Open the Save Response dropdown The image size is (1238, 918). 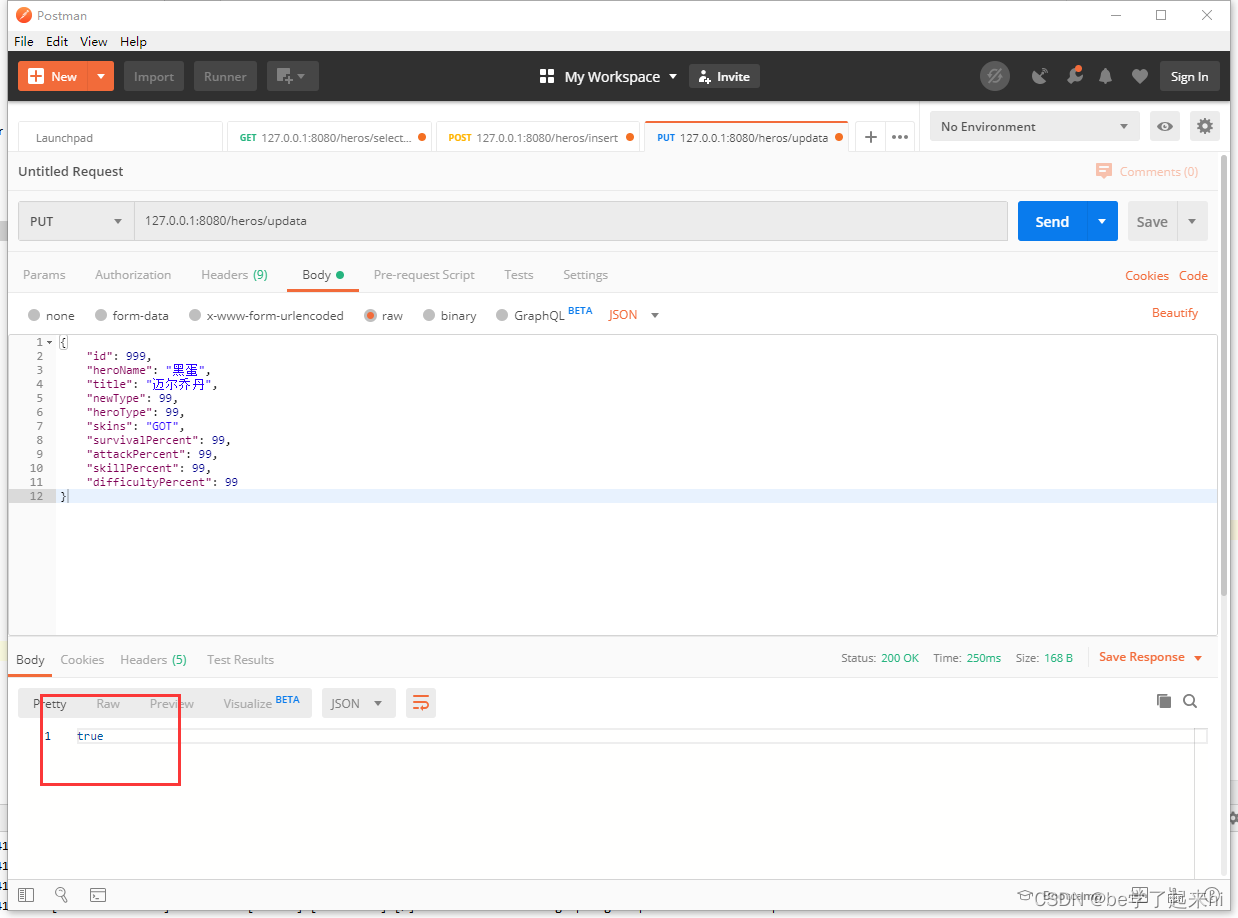(x=1151, y=657)
